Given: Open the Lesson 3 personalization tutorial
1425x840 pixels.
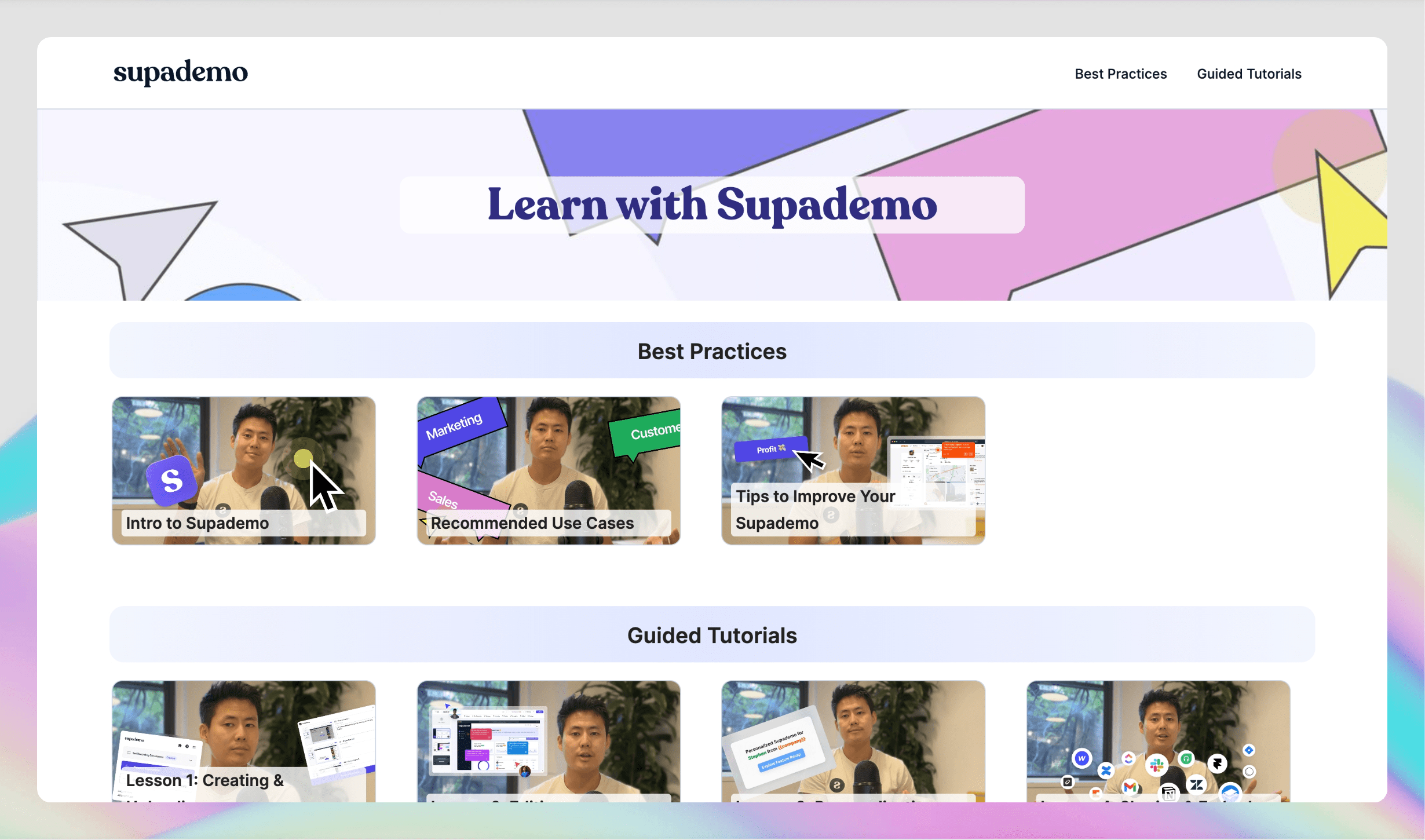Looking at the screenshot, I should click(x=853, y=747).
